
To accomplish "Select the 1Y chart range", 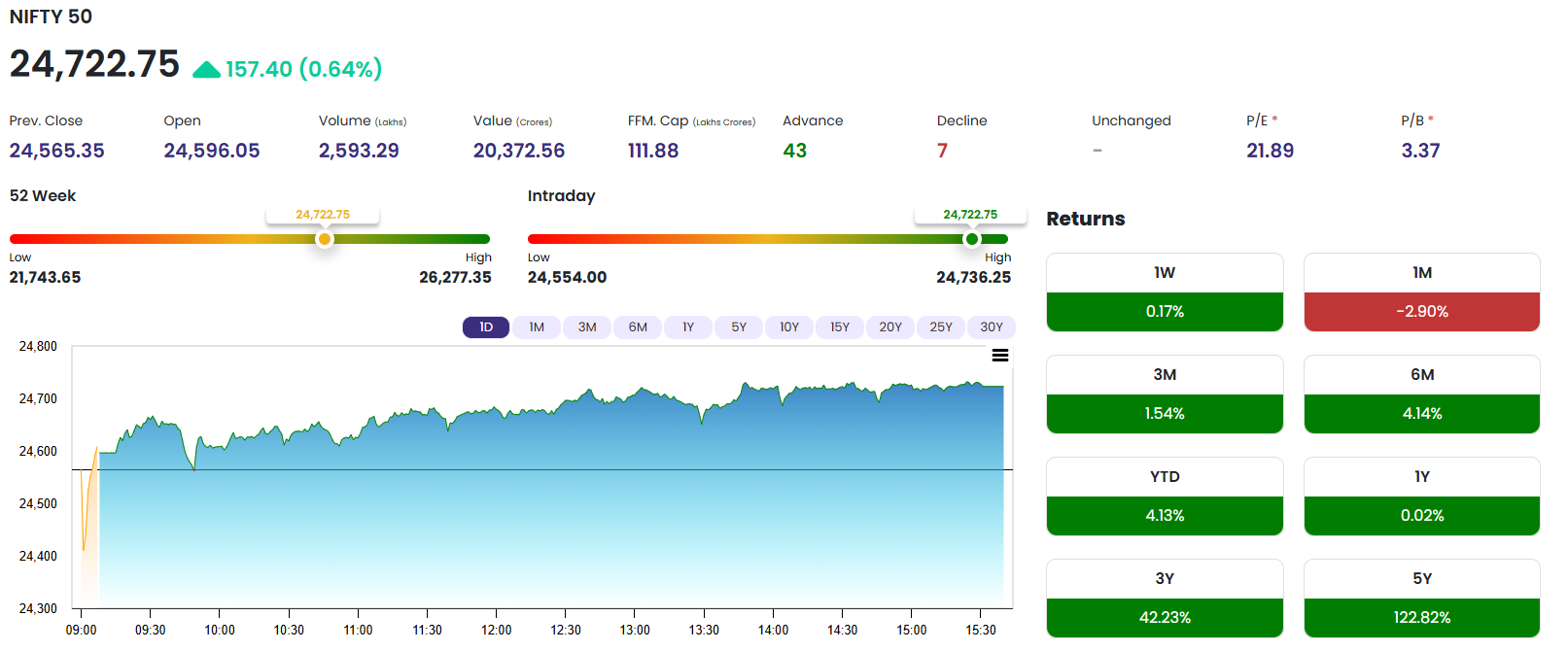I will tap(688, 327).
